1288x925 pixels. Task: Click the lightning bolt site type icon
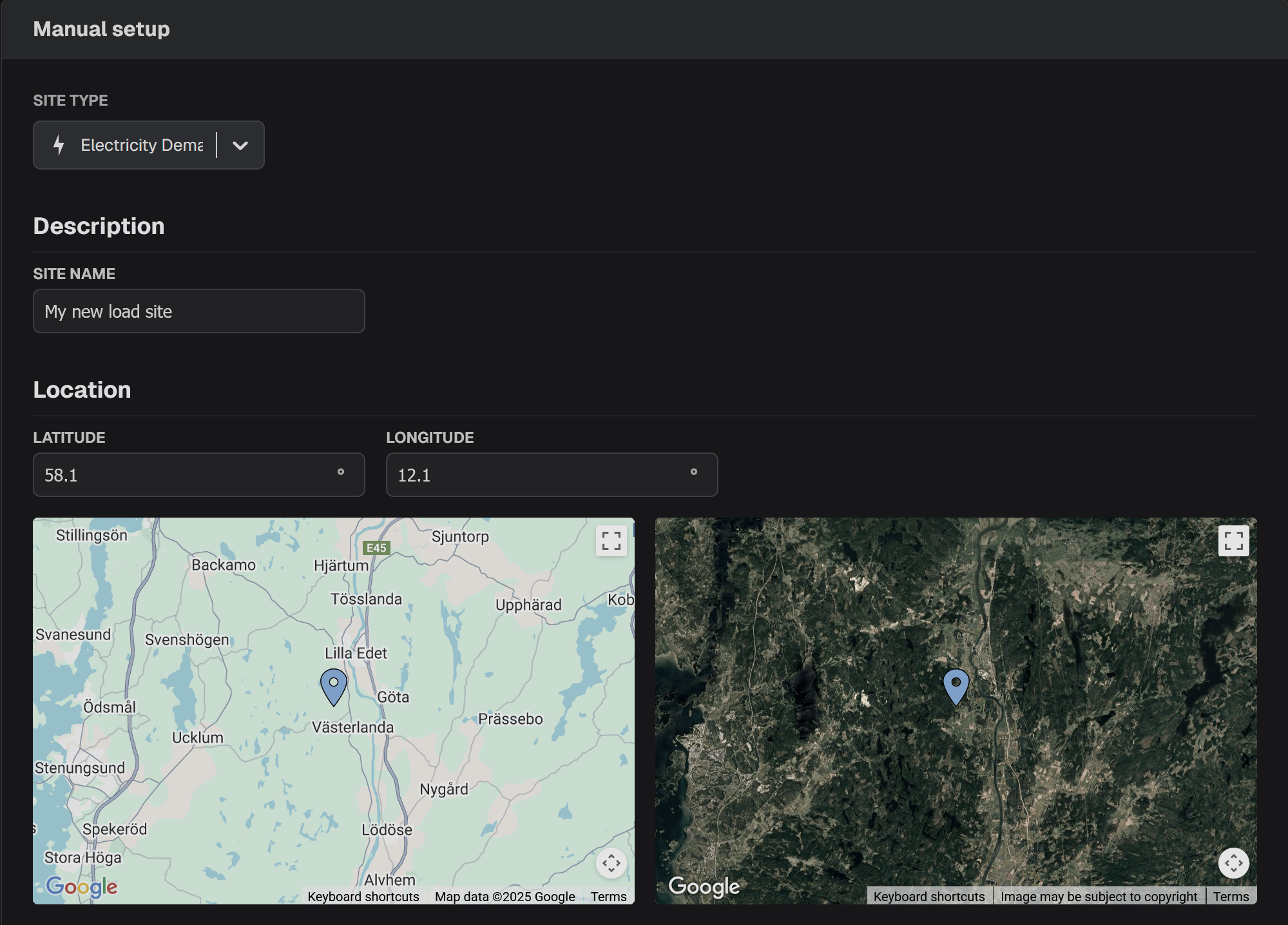[59, 145]
